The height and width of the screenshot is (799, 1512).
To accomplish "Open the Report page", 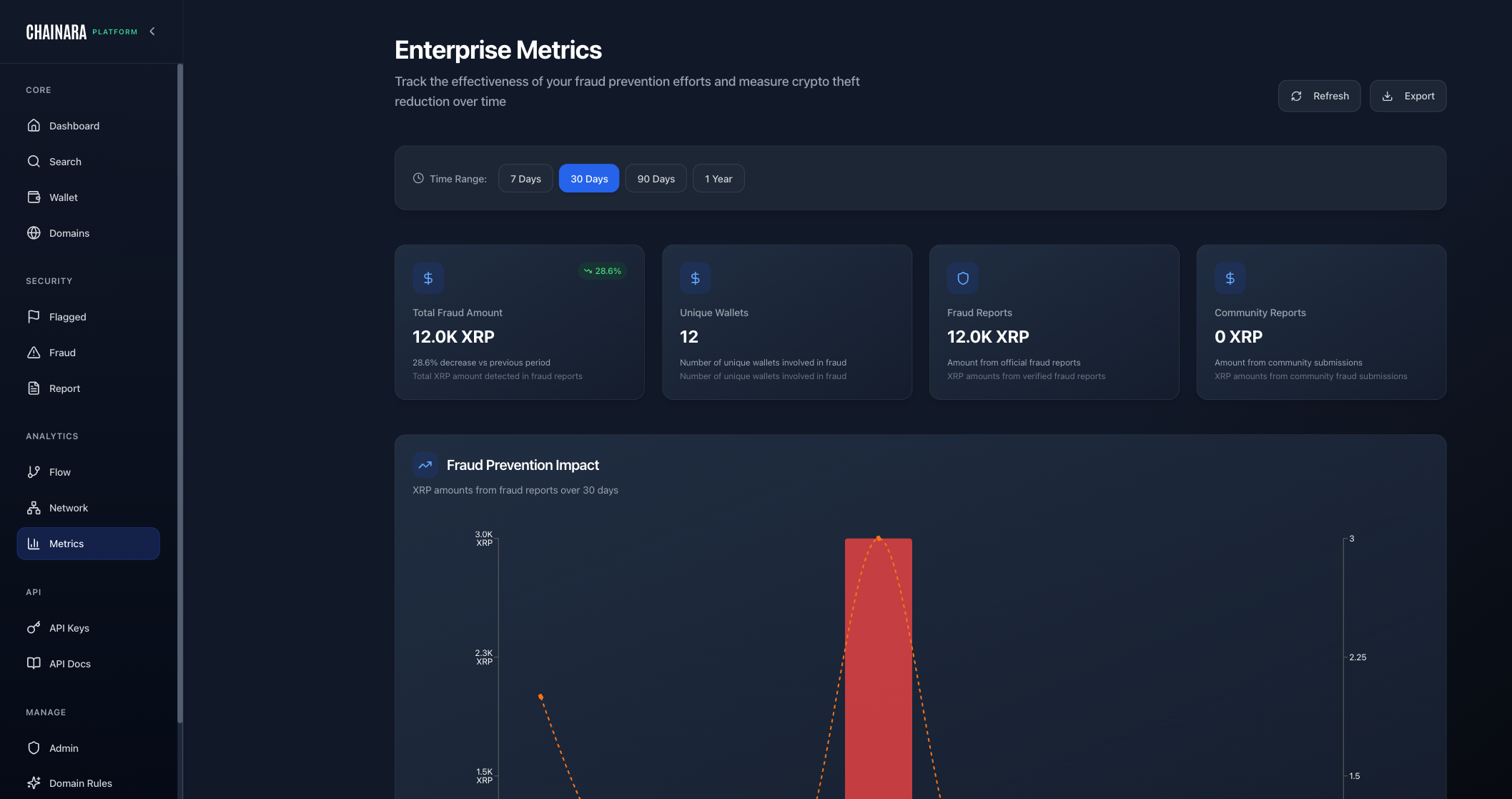I will click(88, 388).
